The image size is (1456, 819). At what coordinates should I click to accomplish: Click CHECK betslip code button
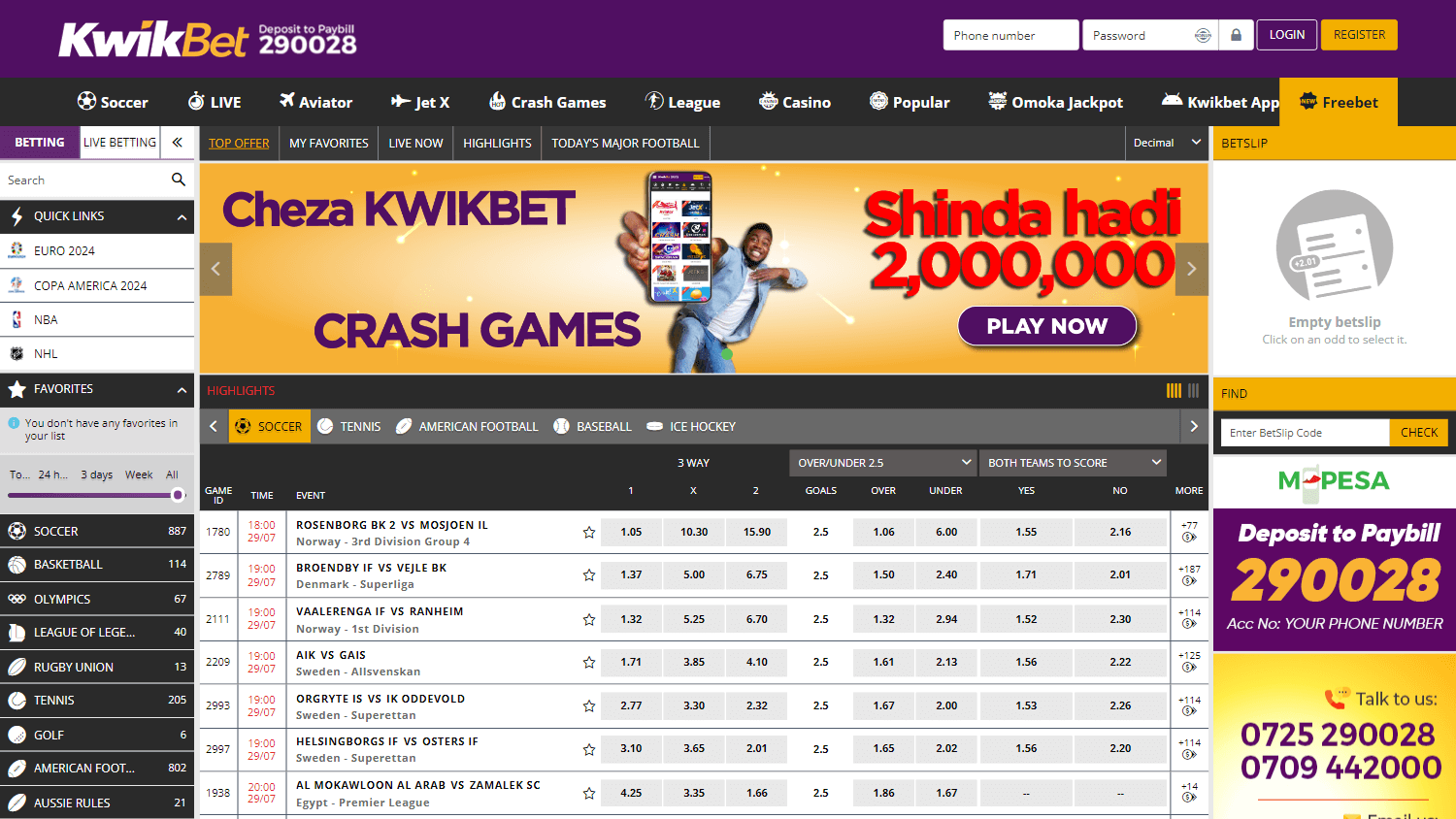1419,433
